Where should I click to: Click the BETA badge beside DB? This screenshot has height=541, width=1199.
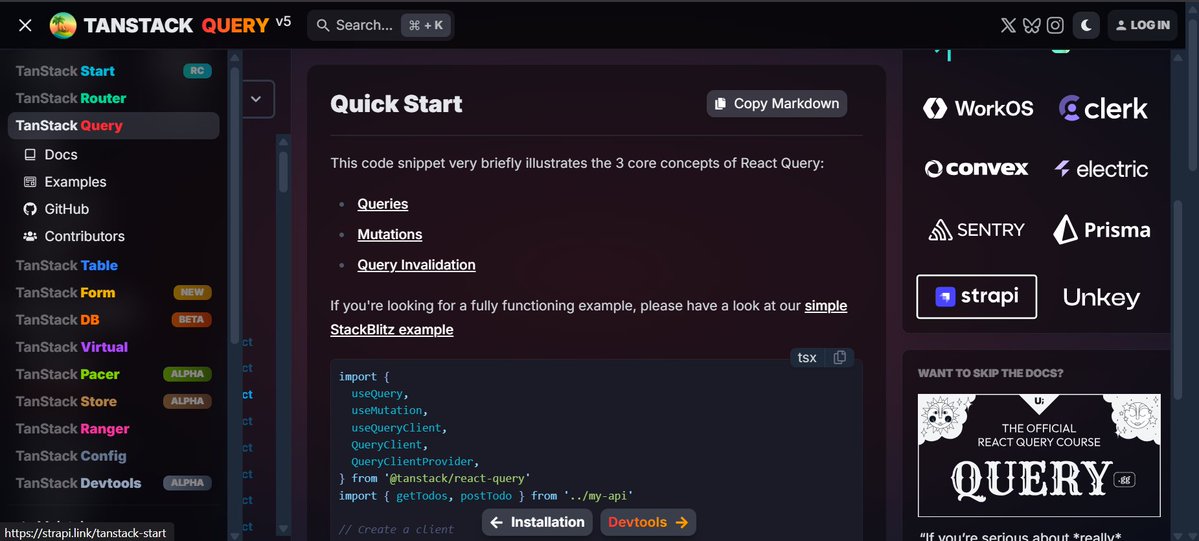191,320
